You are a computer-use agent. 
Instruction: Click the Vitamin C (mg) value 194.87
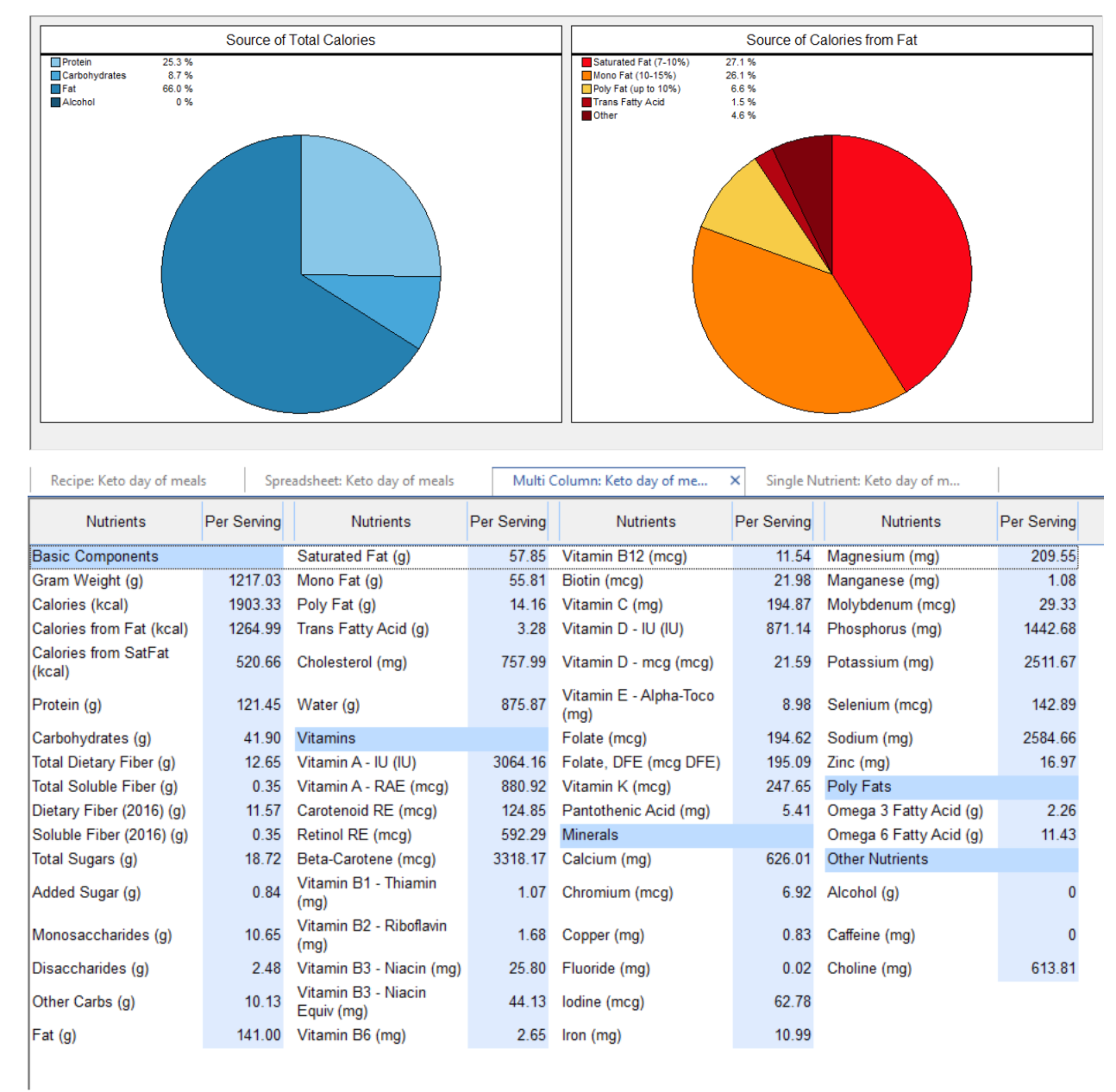point(788,605)
